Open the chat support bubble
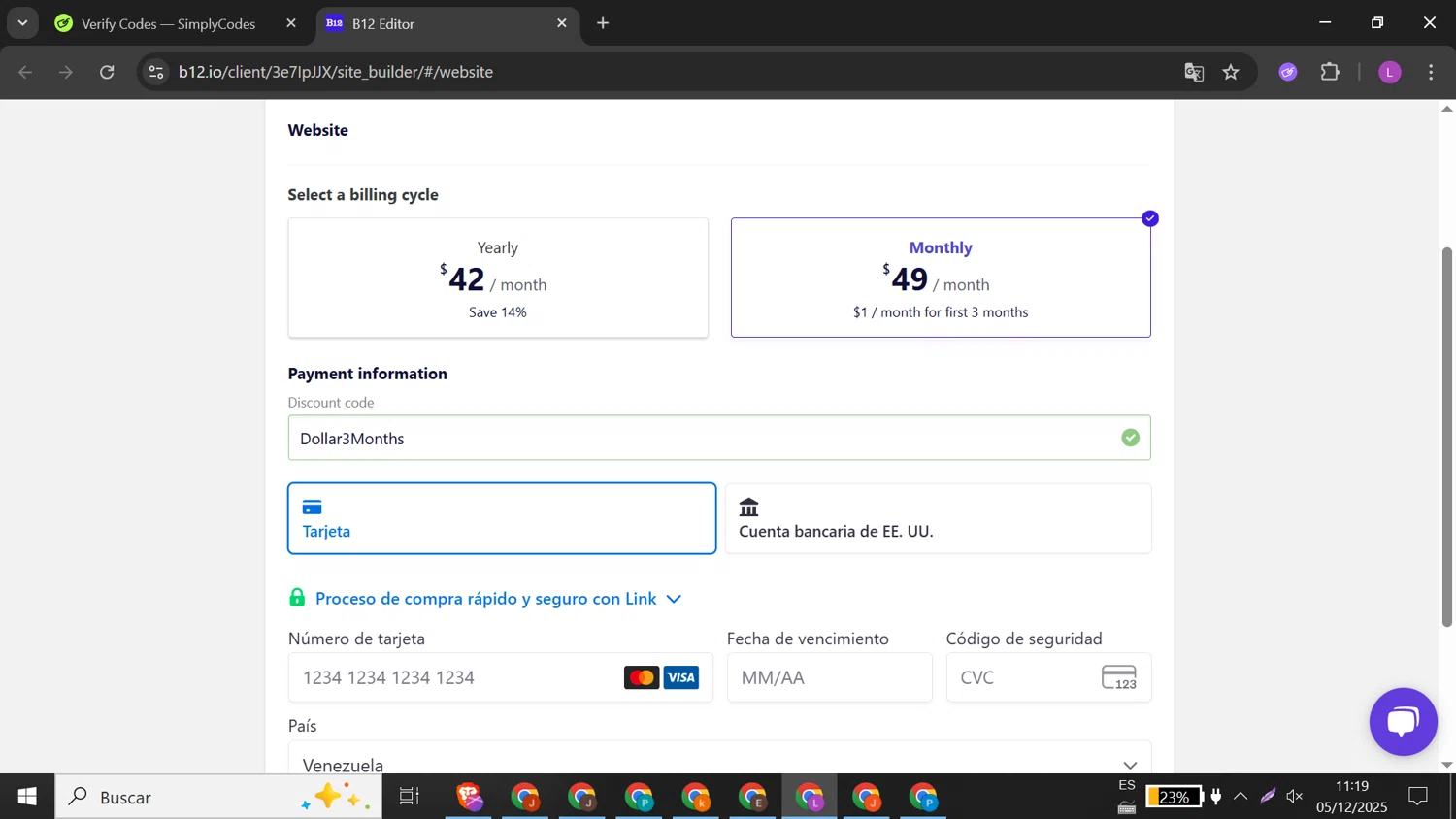The height and width of the screenshot is (819, 1456). 1403,722
